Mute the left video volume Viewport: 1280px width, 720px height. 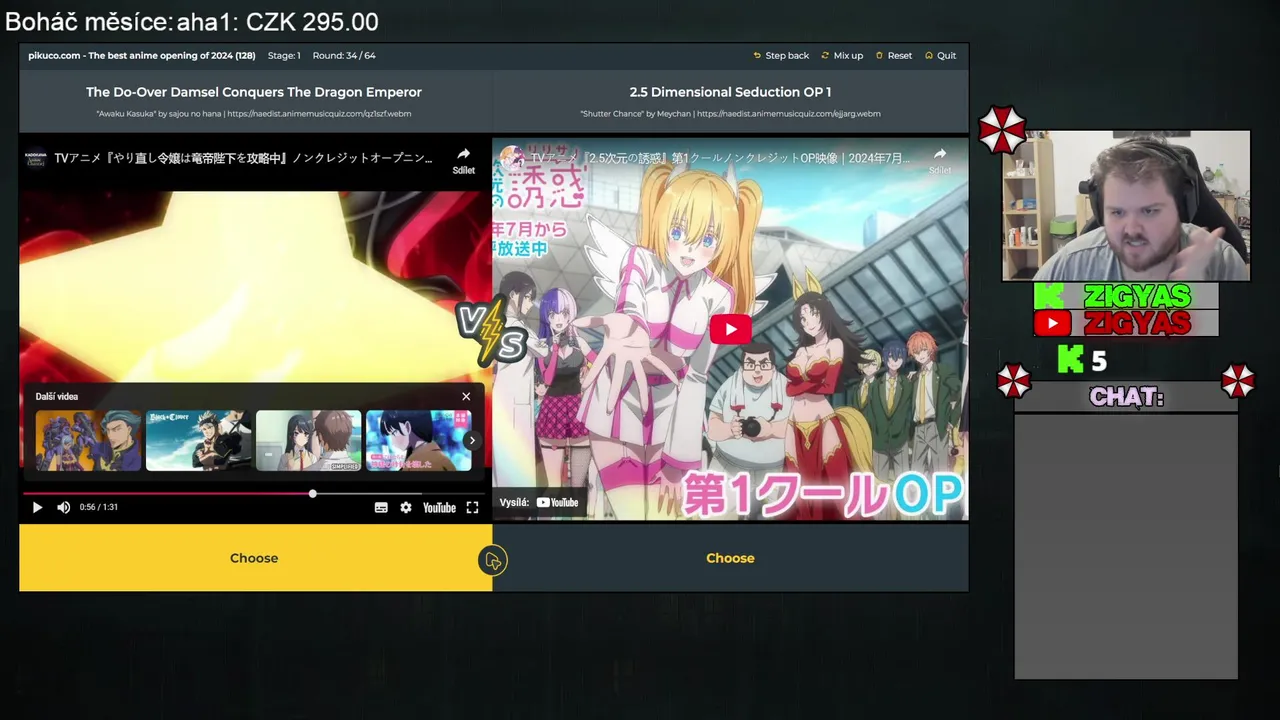[x=64, y=508]
